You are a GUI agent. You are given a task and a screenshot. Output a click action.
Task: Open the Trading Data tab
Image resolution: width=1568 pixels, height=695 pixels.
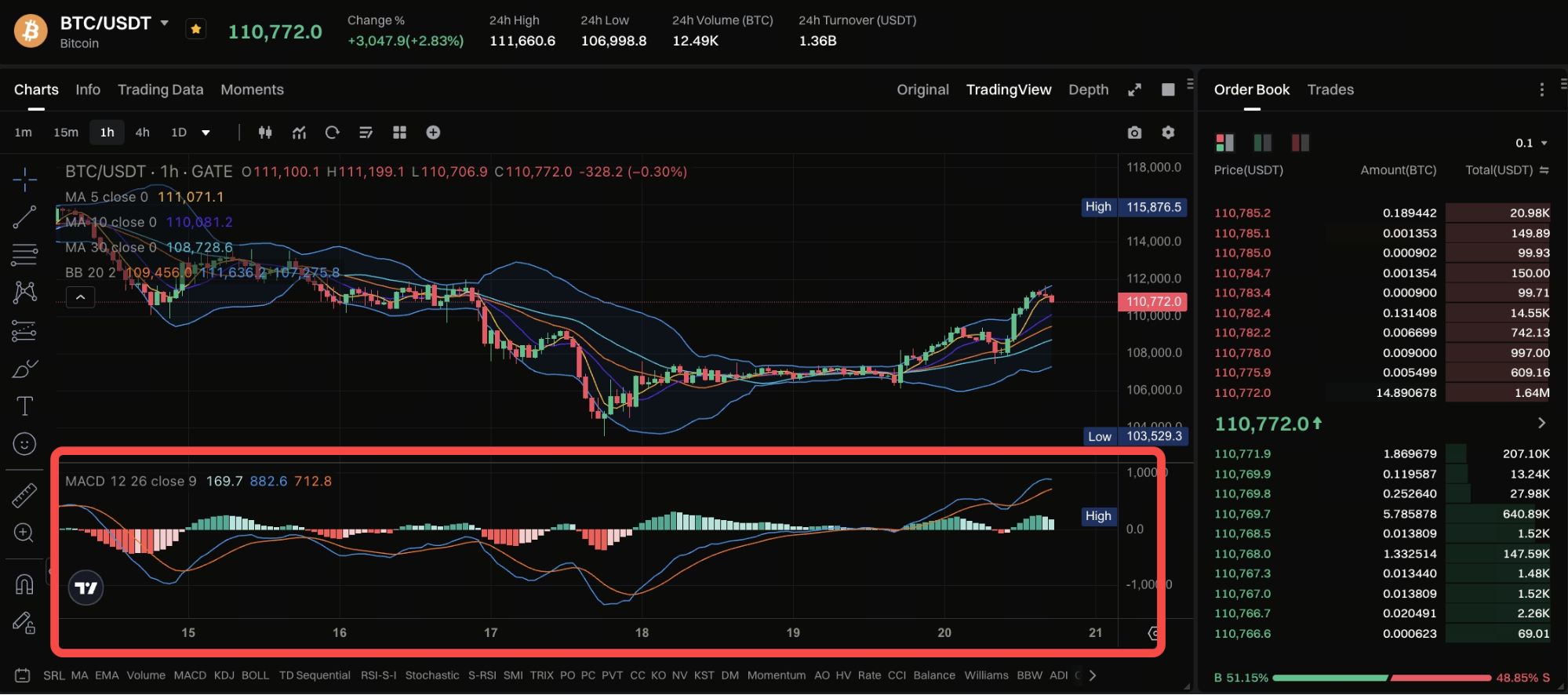(160, 90)
